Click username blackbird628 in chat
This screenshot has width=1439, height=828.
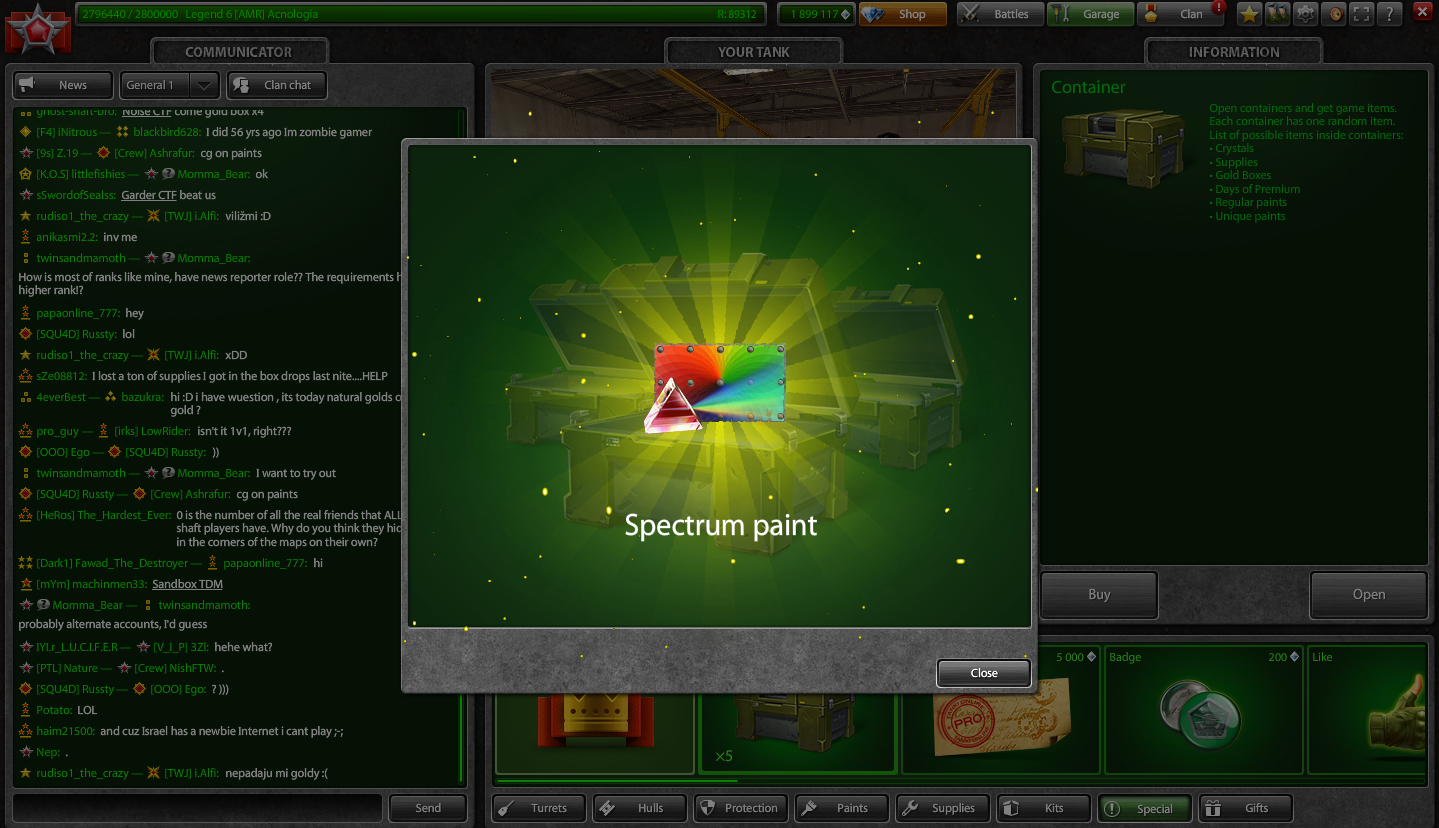pos(166,132)
